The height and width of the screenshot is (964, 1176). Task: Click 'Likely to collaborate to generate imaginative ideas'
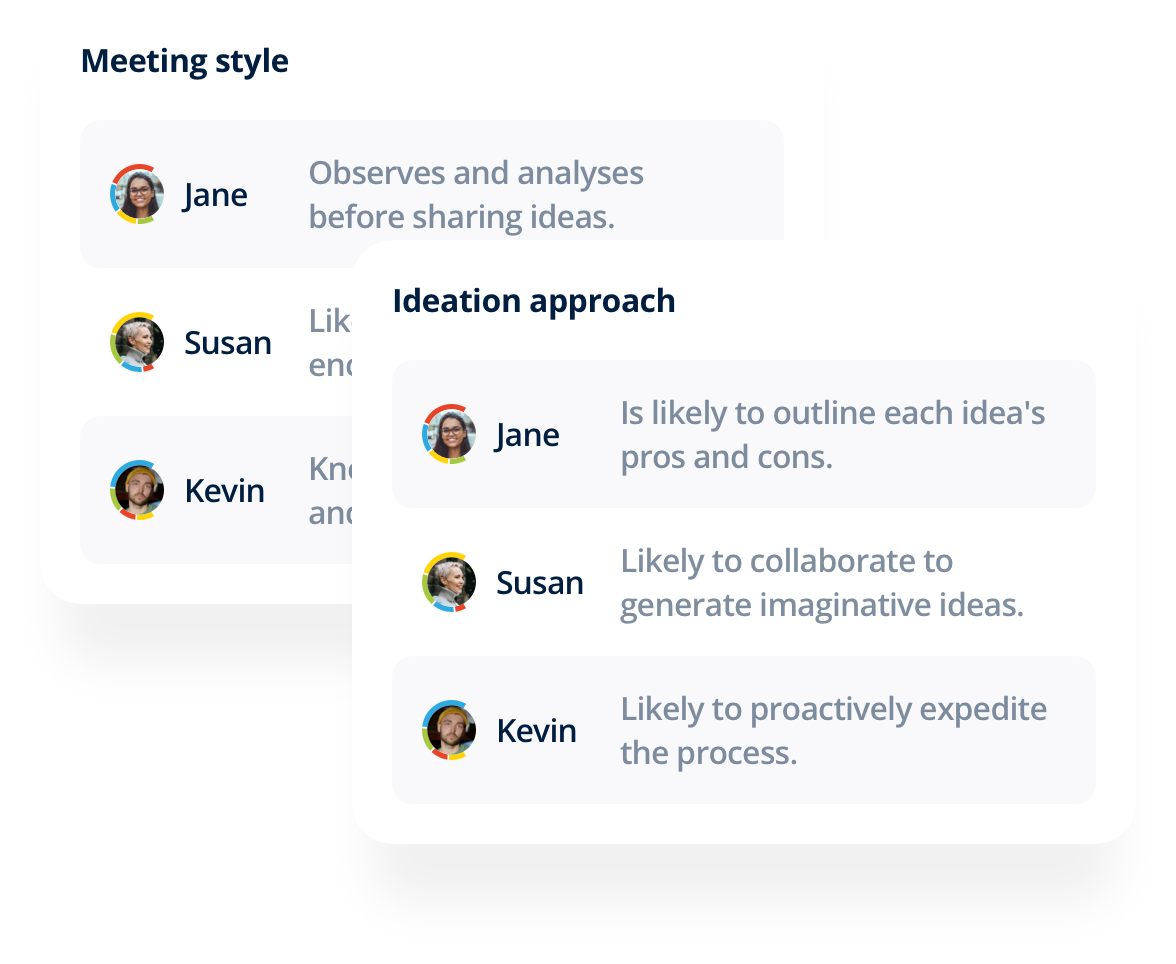point(822,583)
